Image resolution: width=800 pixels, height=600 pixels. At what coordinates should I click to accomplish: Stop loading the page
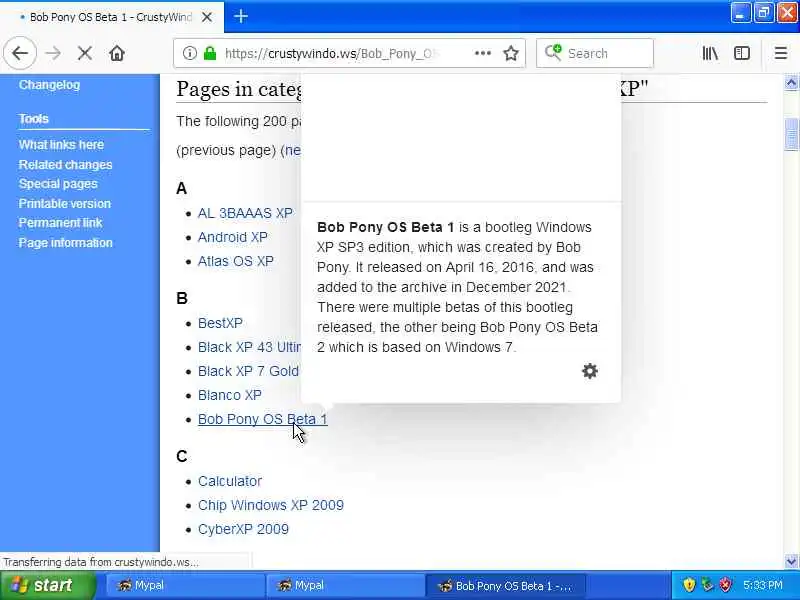coord(85,53)
